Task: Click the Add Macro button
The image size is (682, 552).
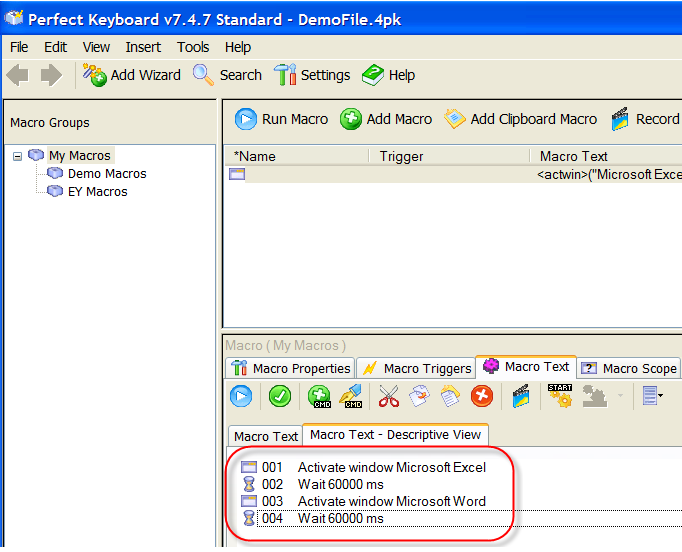Action: point(386,119)
